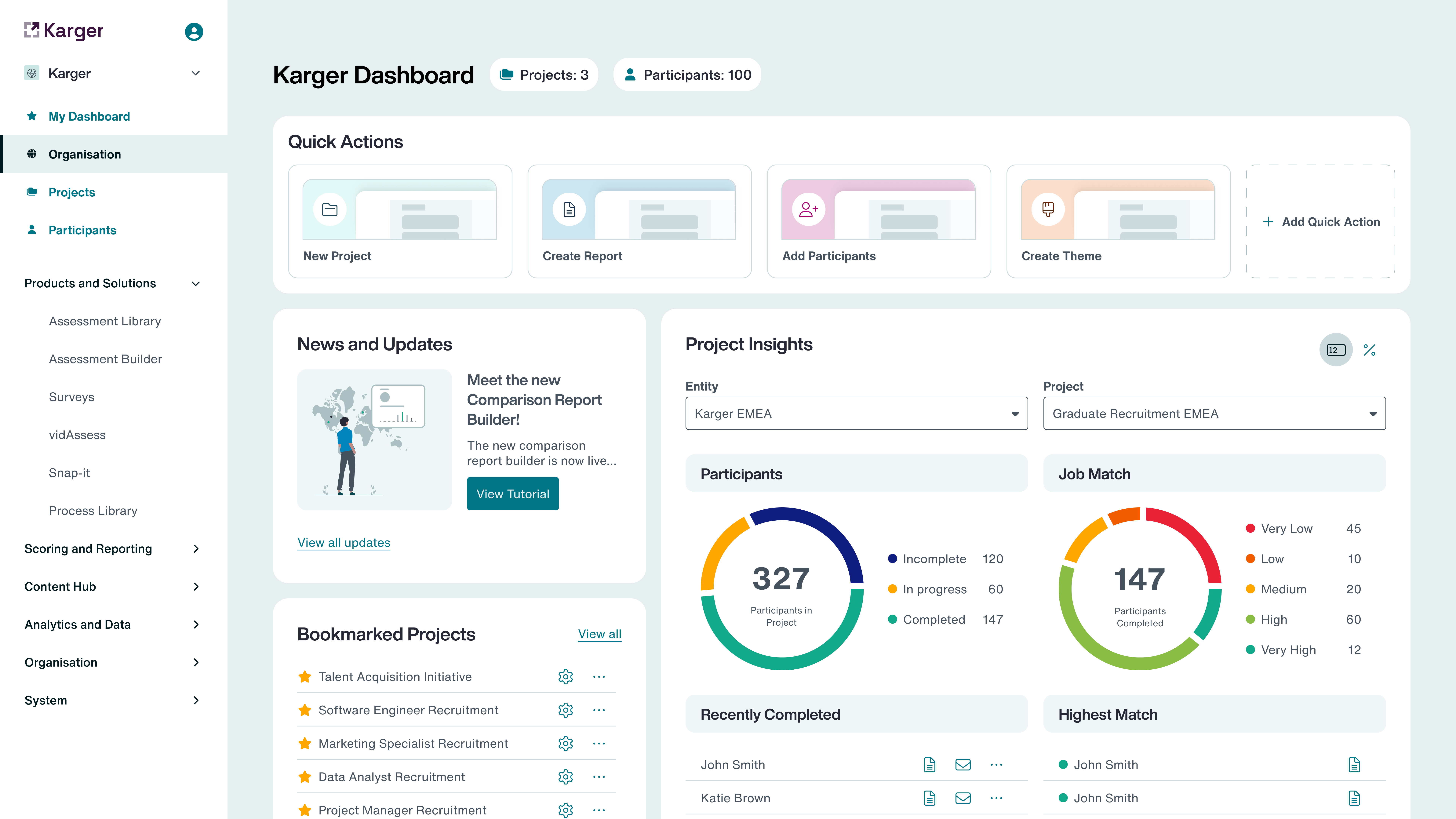Unbookmark Data Analyst Recruitment star
This screenshot has width=1456, height=819.
click(305, 777)
